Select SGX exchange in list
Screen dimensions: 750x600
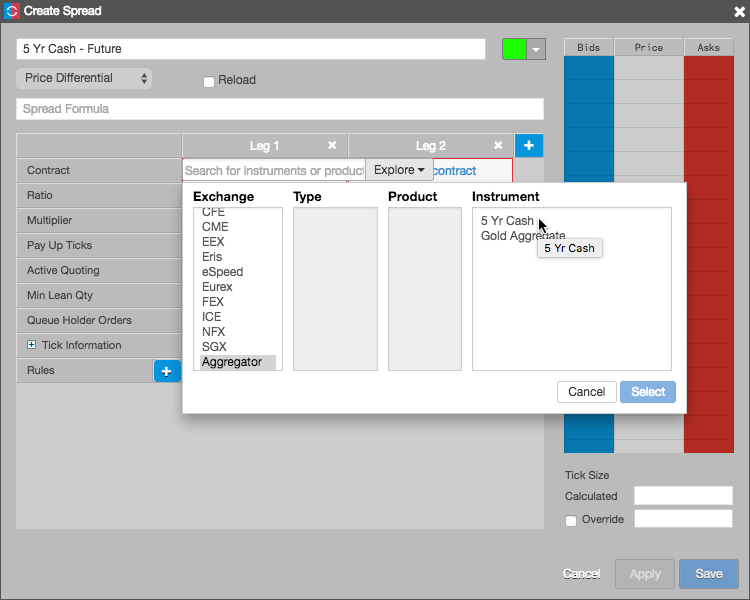pyautogui.click(x=214, y=346)
